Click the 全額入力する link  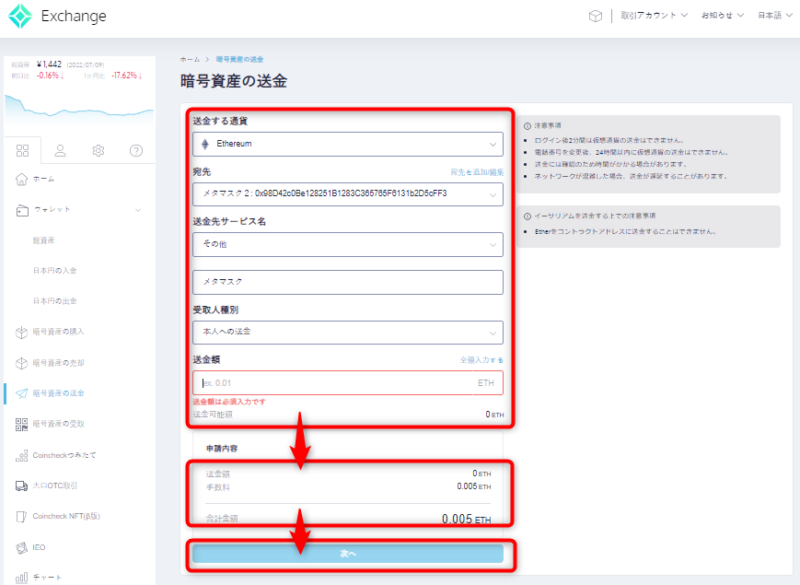point(481,360)
